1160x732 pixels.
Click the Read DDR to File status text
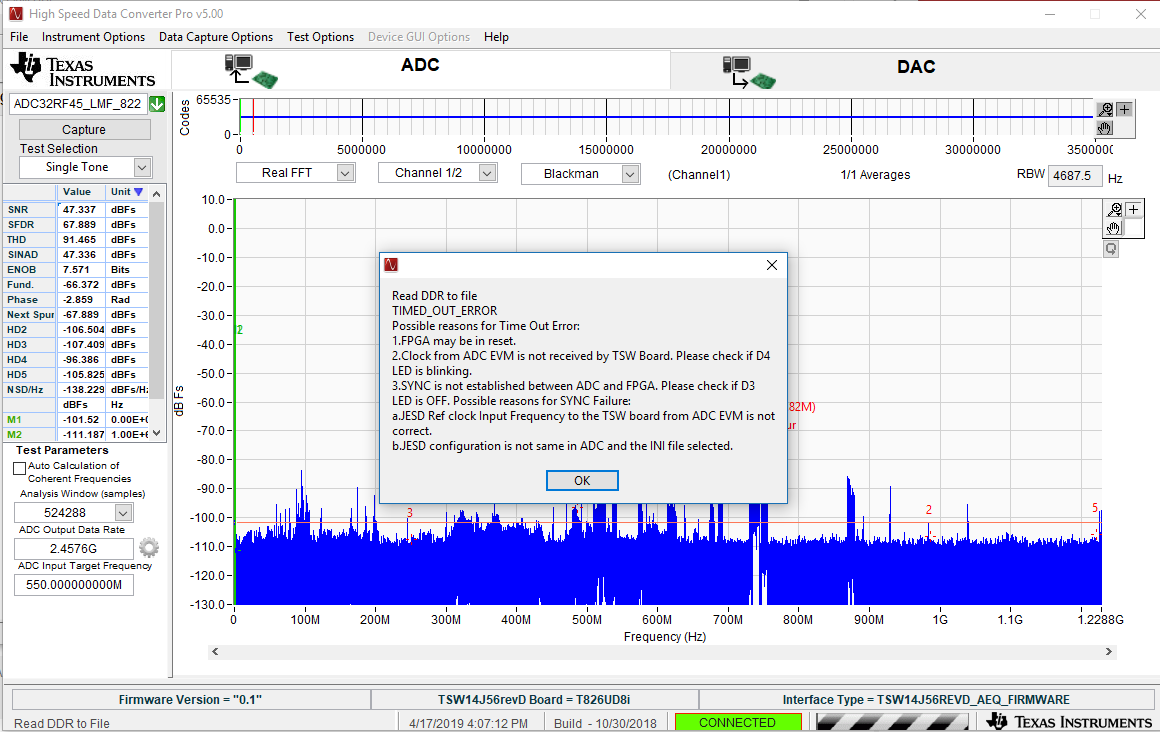tap(62, 723)
